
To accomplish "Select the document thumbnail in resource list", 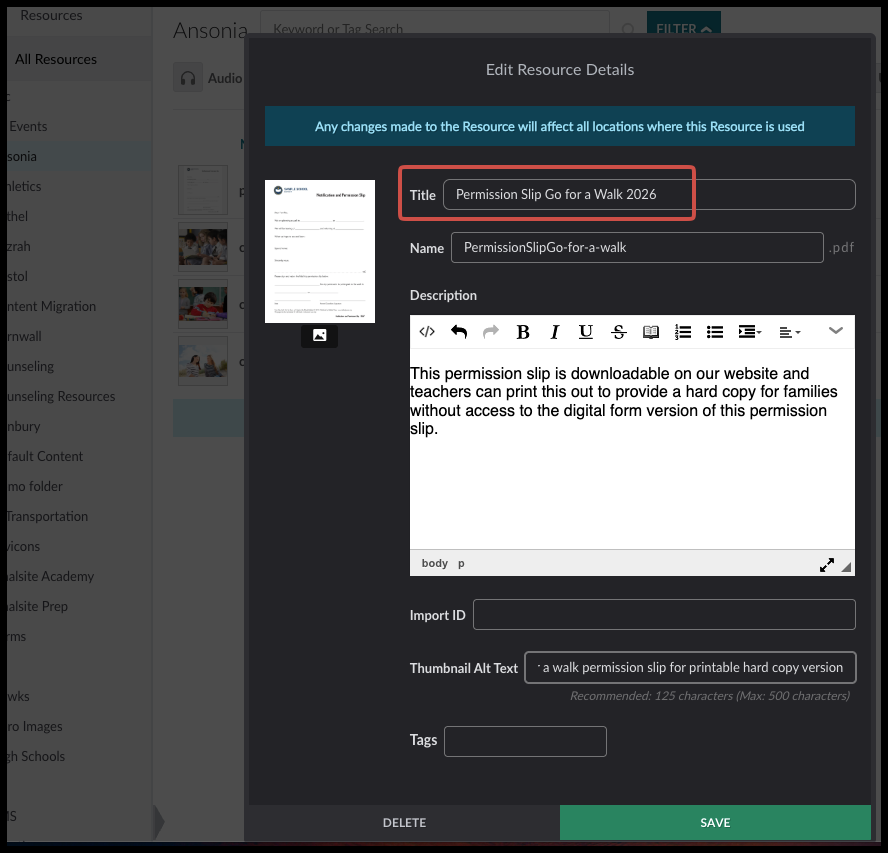I will pyautogui.click(x=203, y=190).
